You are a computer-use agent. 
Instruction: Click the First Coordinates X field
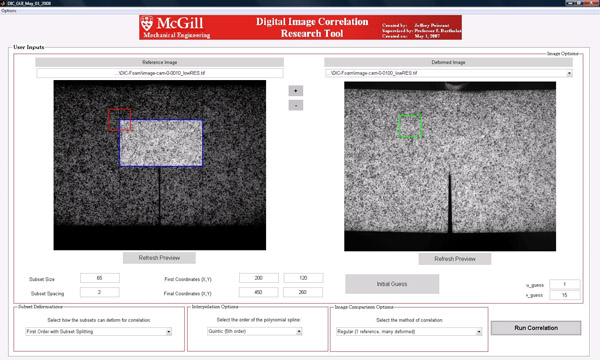pyautogui.click(x=259, y=278)
